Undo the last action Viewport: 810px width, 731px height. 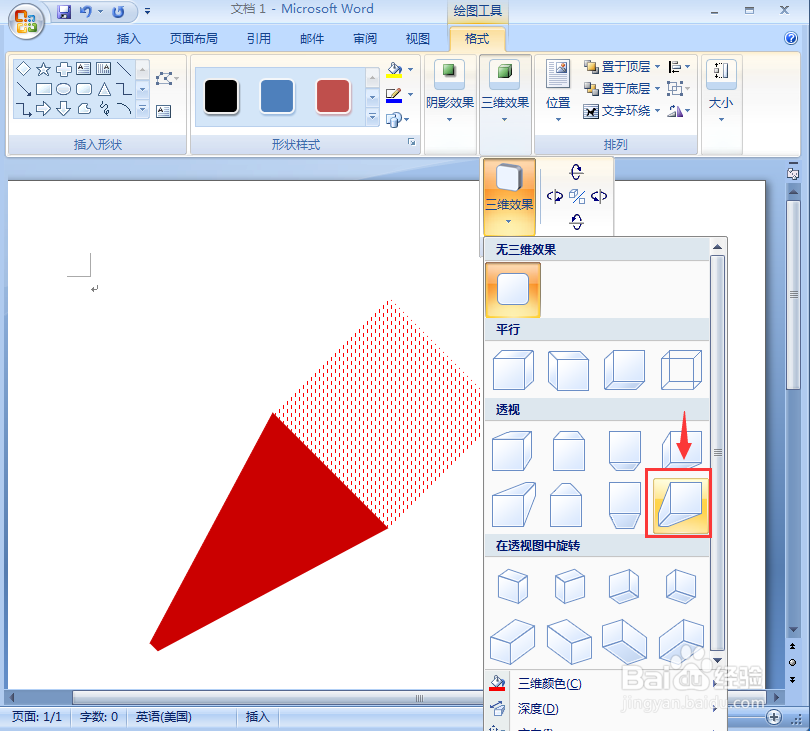[86, 11]
